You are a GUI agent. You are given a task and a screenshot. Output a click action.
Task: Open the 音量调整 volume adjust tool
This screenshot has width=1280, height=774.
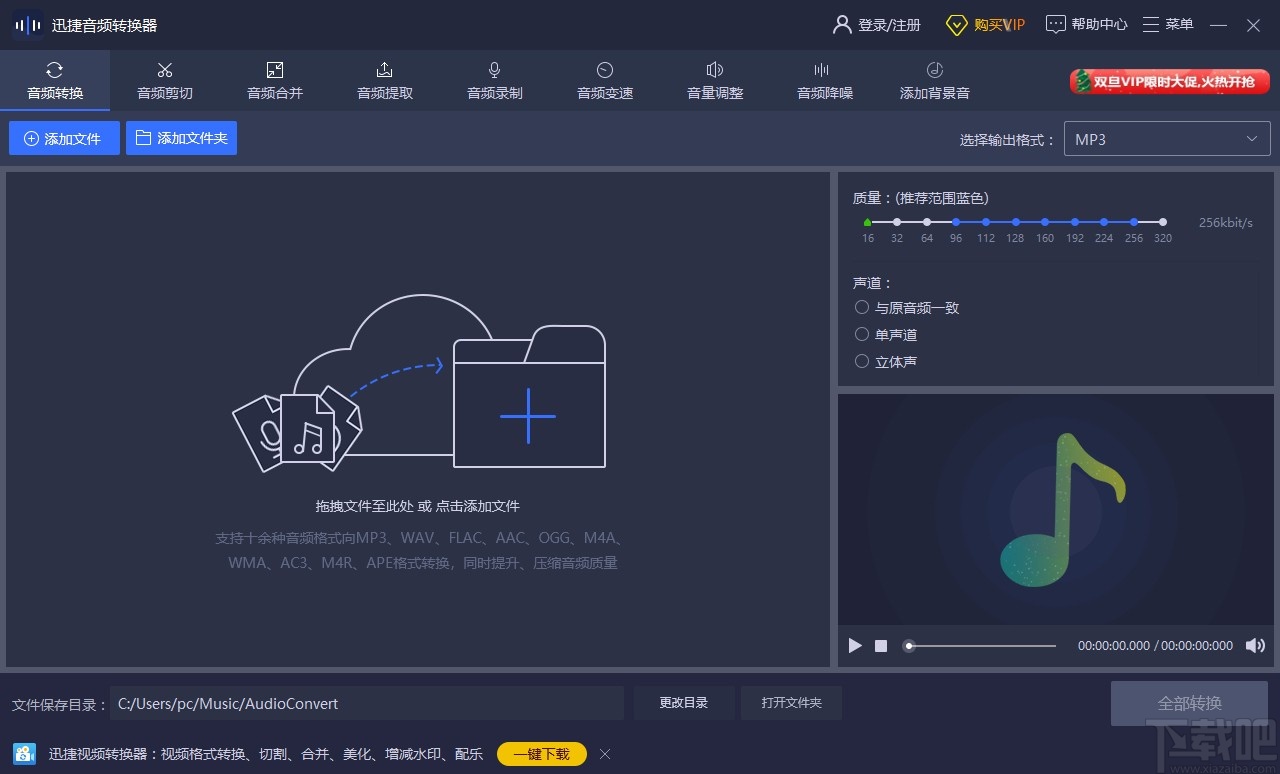tap(714, 80)
